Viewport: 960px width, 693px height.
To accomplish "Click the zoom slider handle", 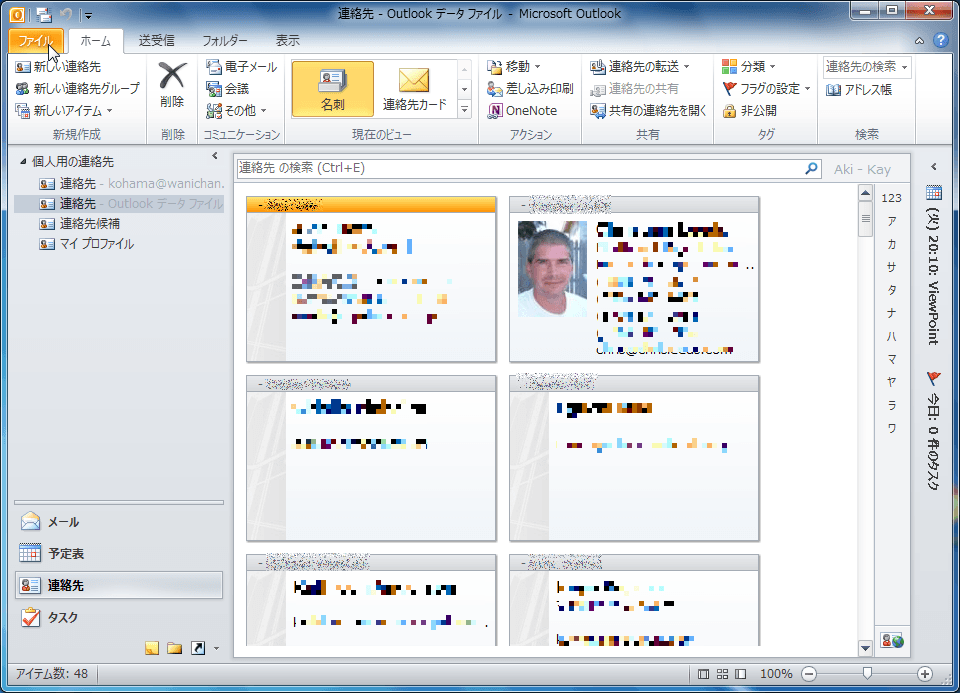I will tap(867, 673).
